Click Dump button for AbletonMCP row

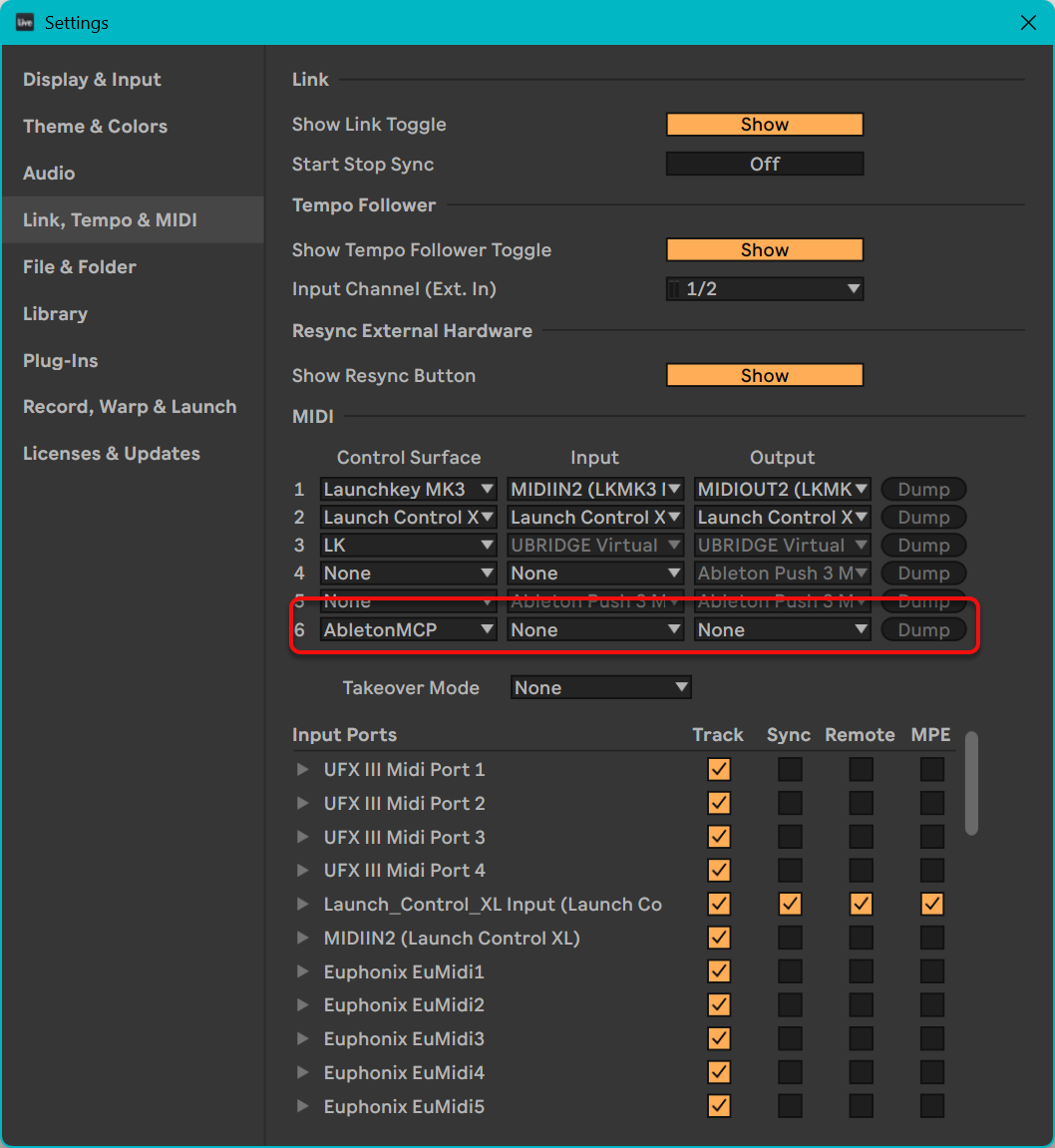click(922, 630)
